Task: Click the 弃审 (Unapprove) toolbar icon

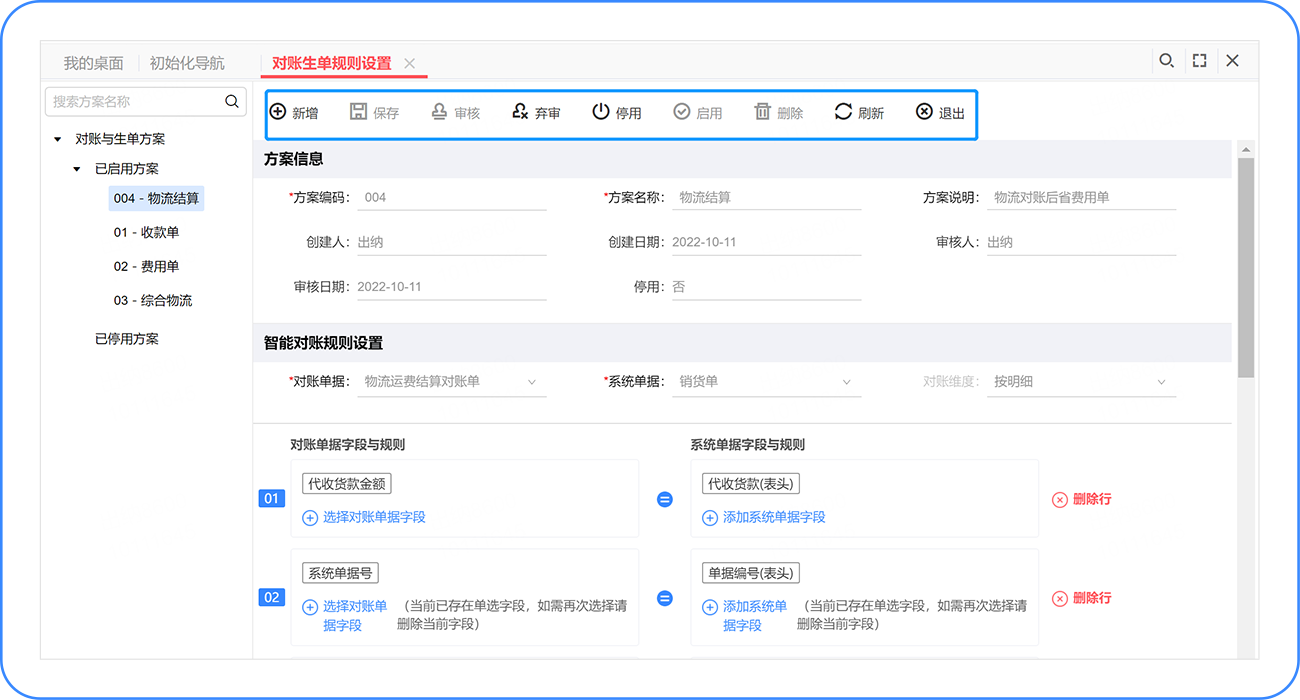Action: tap(520, 112)
